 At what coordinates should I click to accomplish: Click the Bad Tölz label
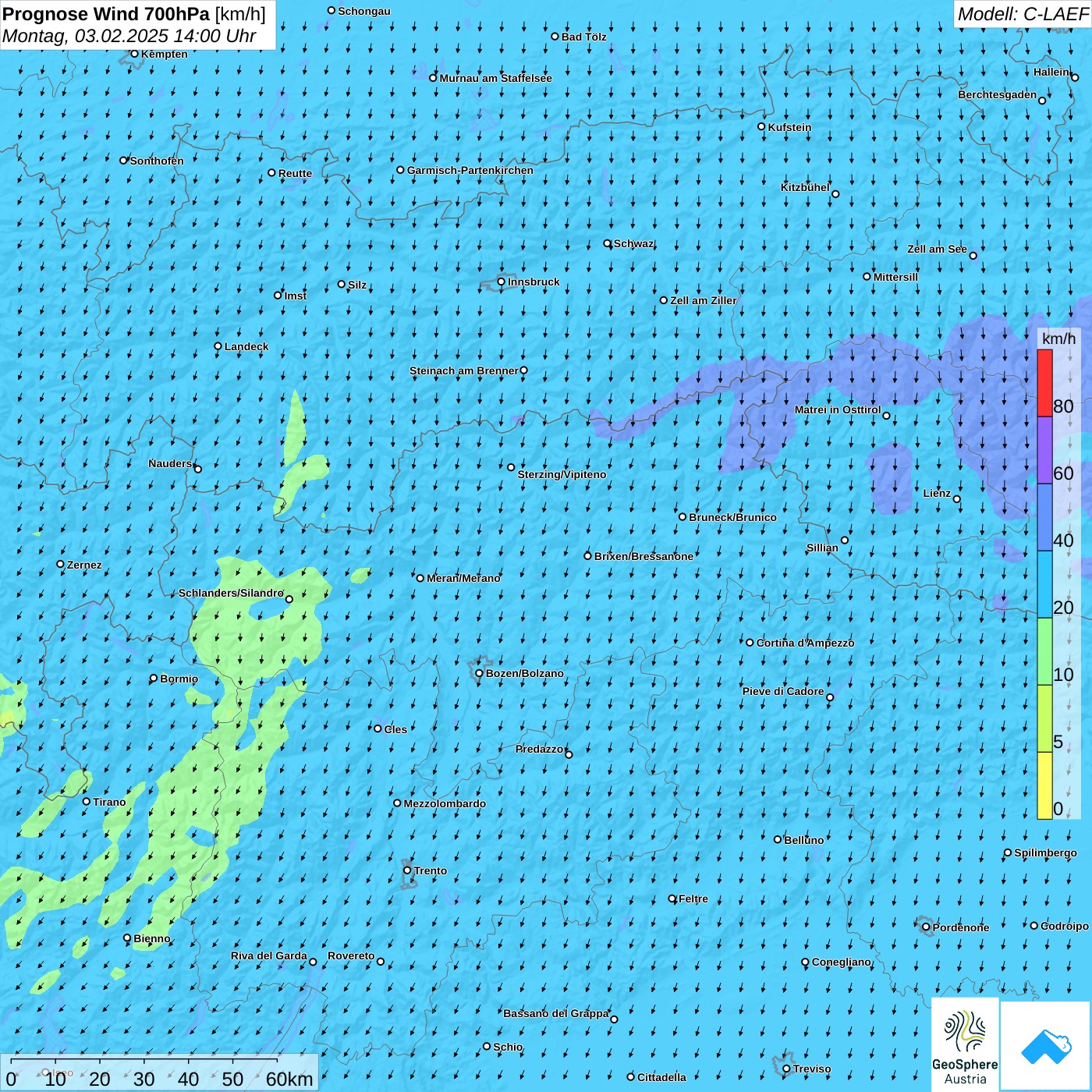(584, 37)
